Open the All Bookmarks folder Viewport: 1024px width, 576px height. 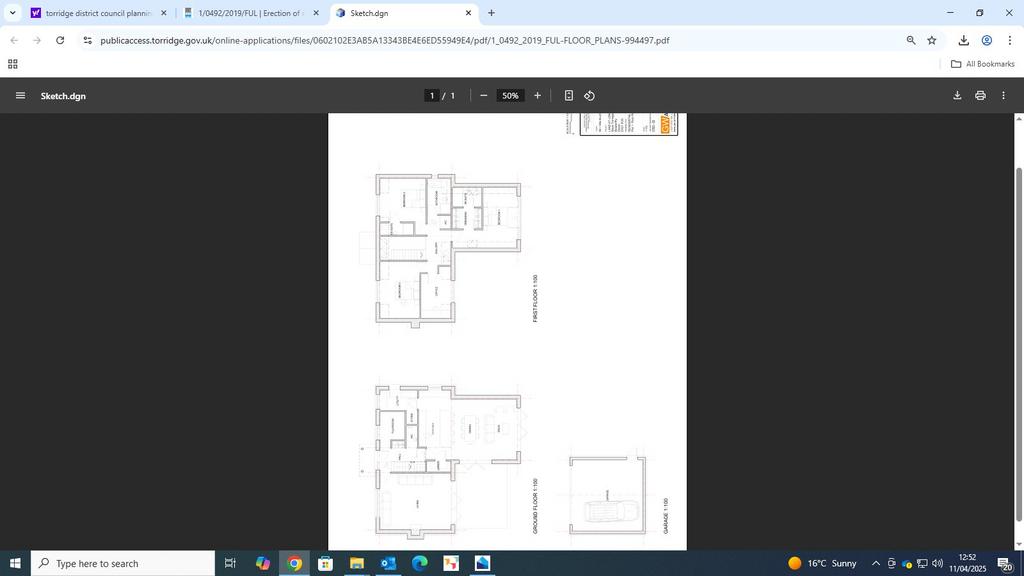coord(982,64)
